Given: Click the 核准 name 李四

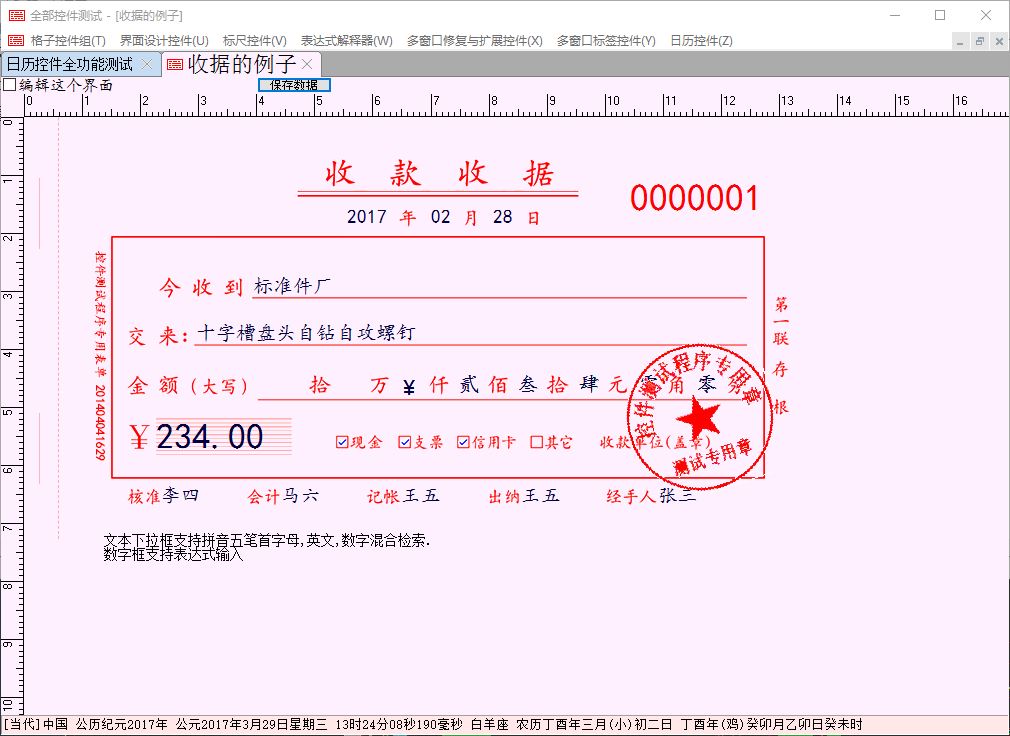Looking at the screenshot, I should [180, 496].
